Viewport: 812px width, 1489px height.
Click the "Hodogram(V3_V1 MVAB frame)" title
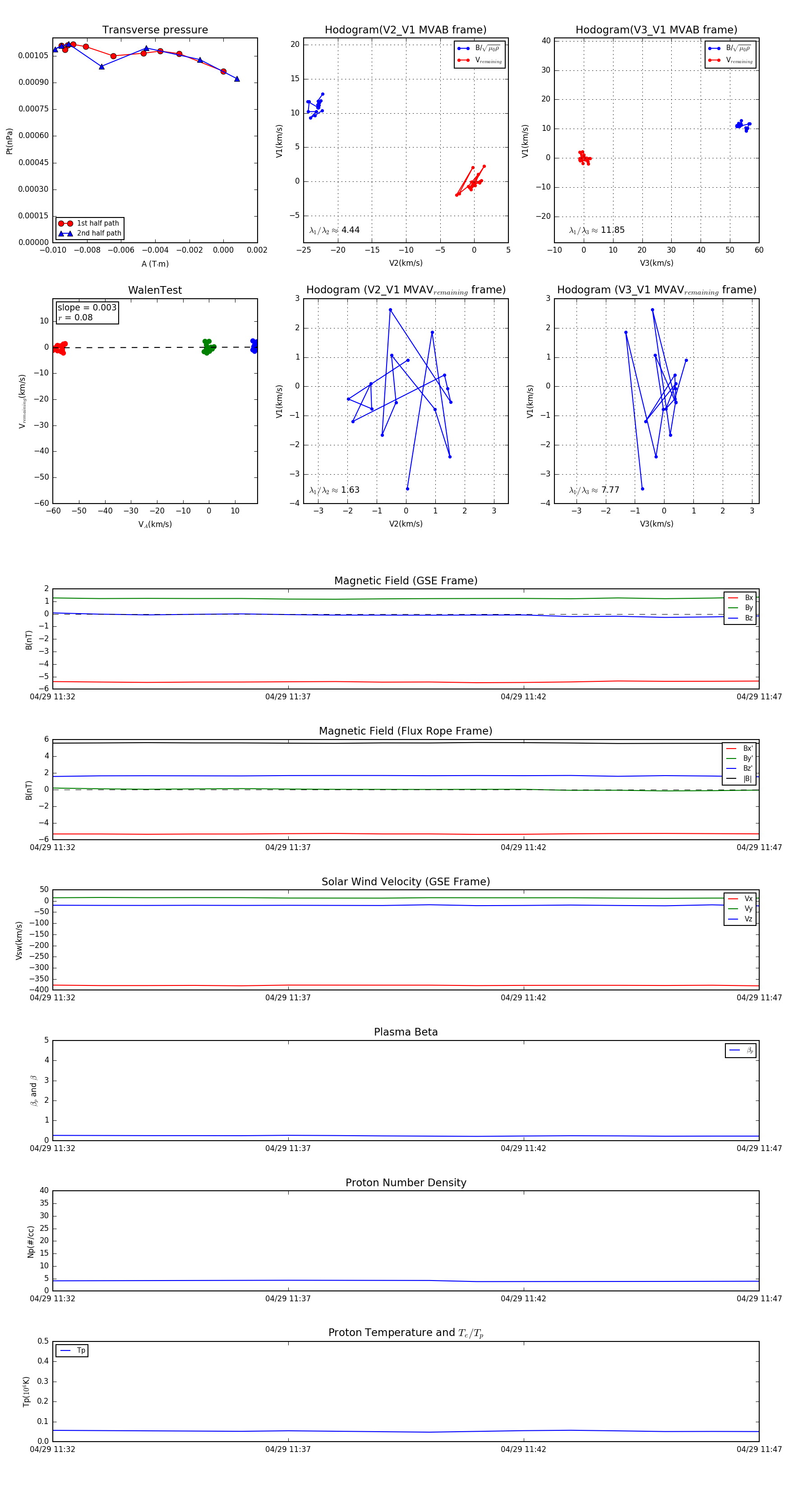(x=656, y=29)
